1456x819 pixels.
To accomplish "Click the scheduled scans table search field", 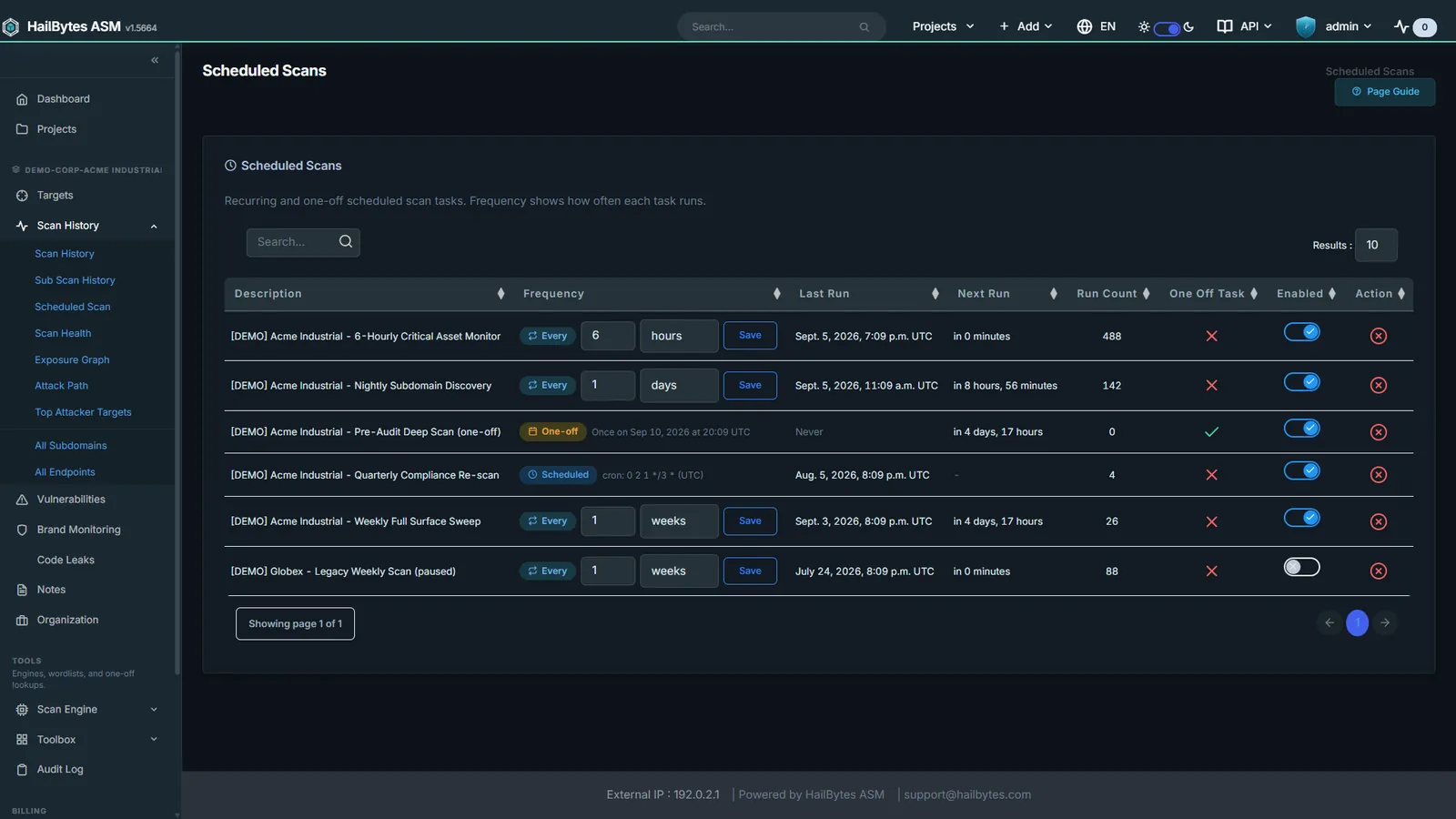I will [x=303, y=242].
